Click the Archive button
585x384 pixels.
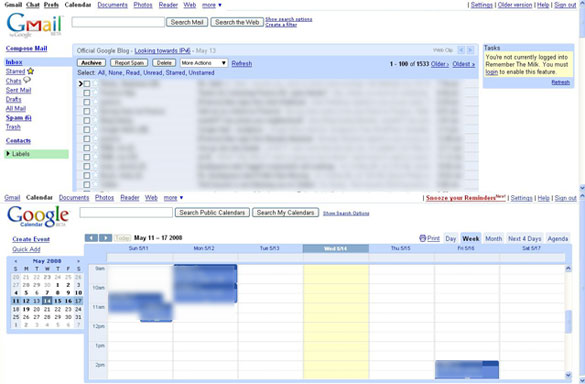pyautogui.click(x=91, y=63)
